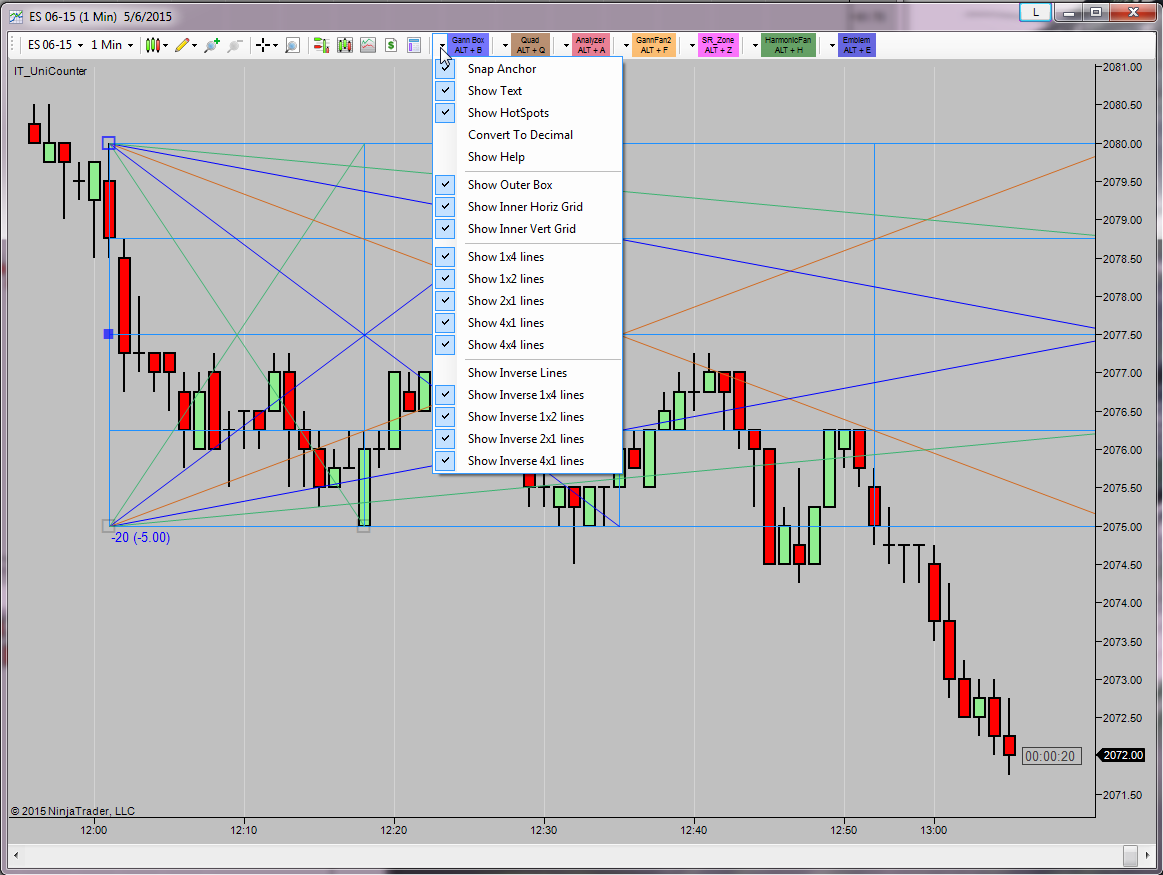Click the Gann box top-left anchor handle

click(x=108, y=142)
